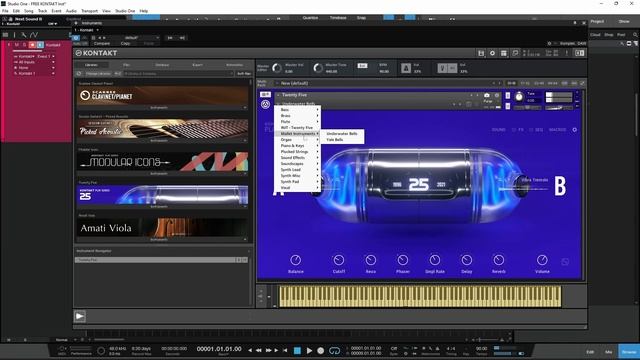Click the Mix button at bottom right
This screenshot has height=360, width=640.
click(x=609, y=352)
